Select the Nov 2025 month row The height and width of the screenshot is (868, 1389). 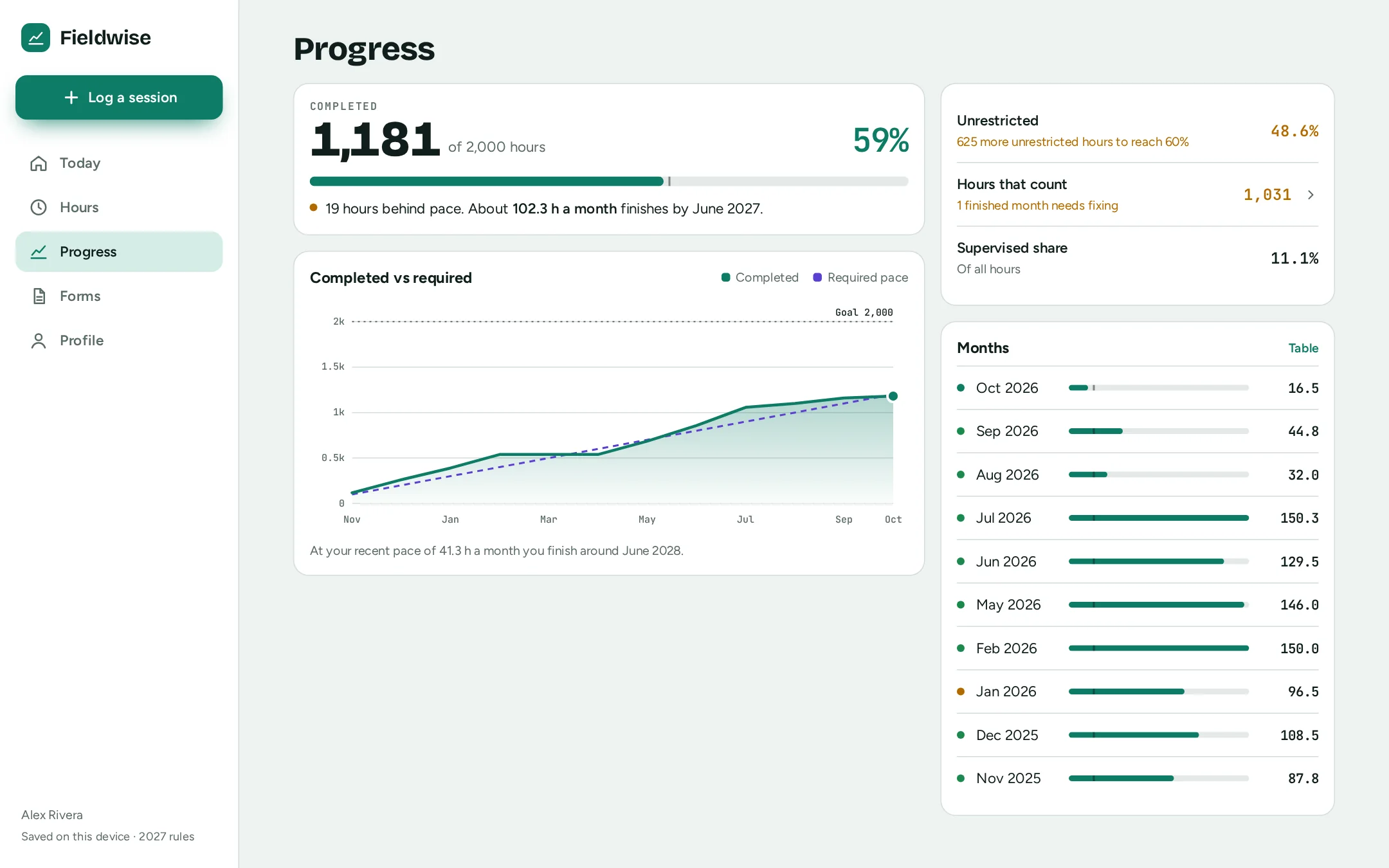pyautogui.click(x=1137, y=779)
